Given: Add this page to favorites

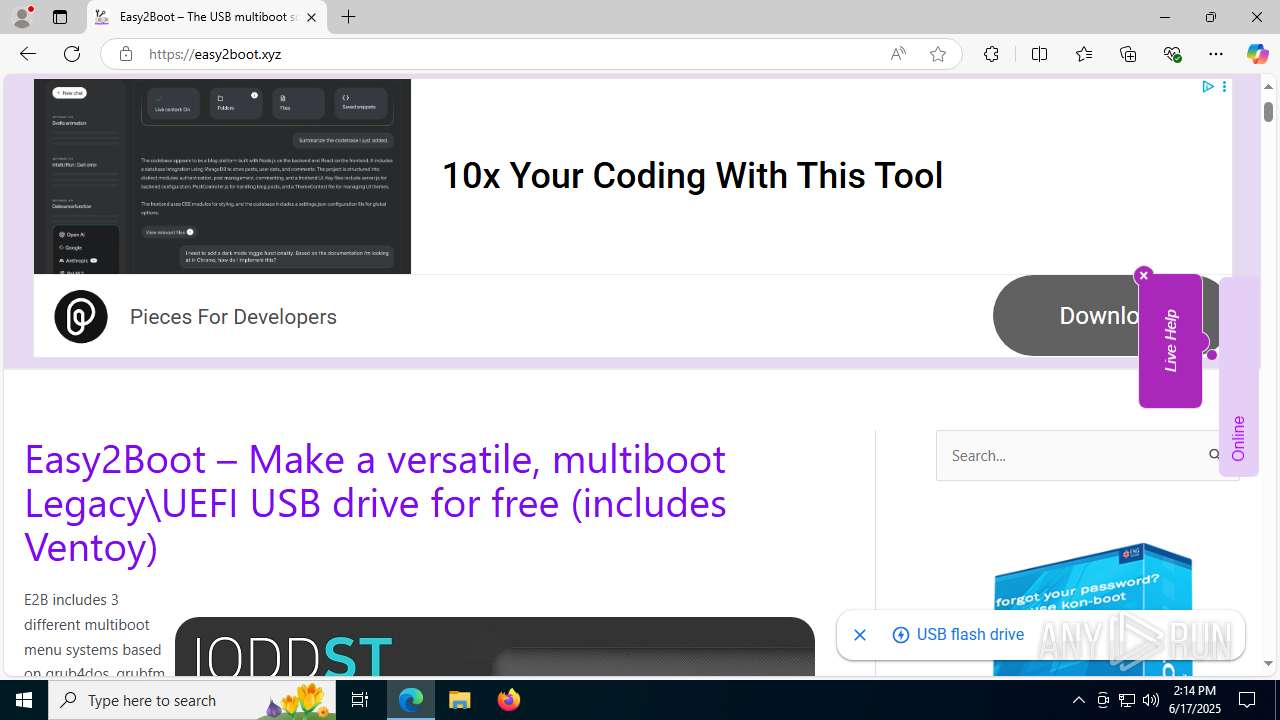Looking at the screenshot, I should point(938,54).
